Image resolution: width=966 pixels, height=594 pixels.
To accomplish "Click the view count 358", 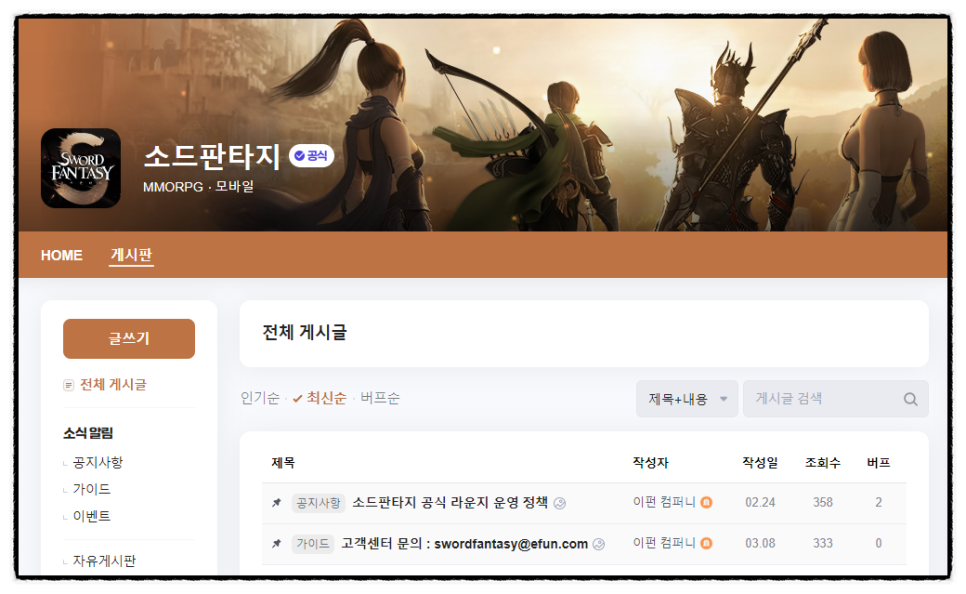I will (x=823, y=502).
